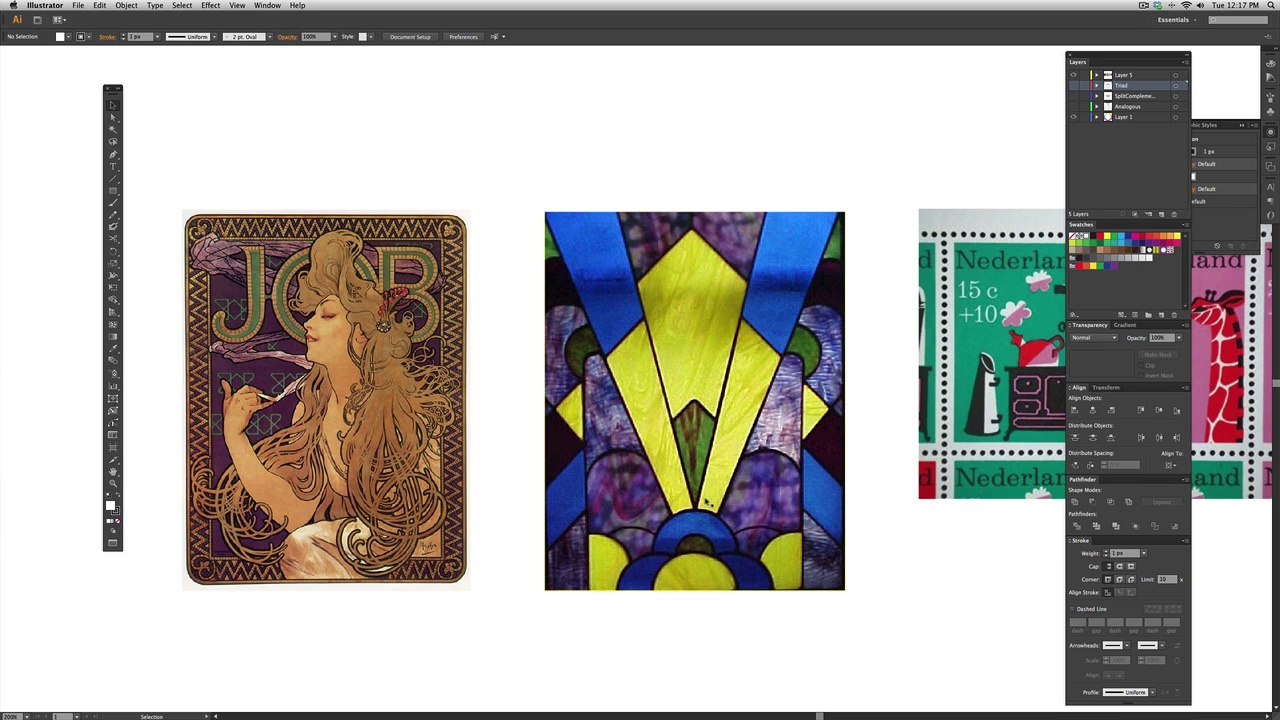Image resolution: width=1280 pixels, height=720 pixels.
Task: Open the Window menu
Action: 267,6
